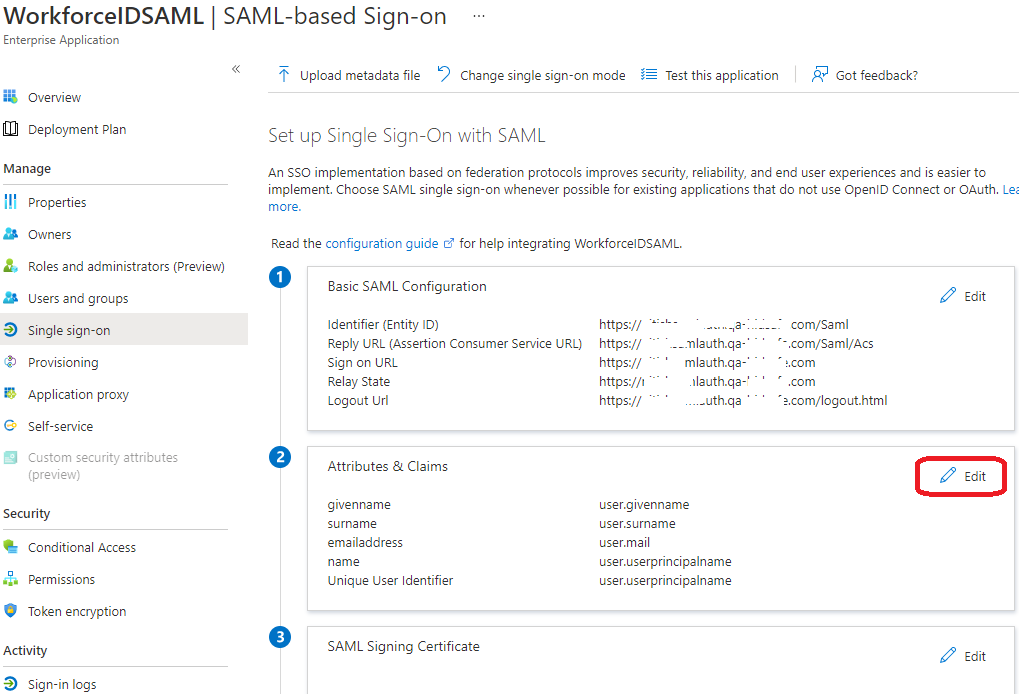Open Custom security attributes (preview)
Viewport: 1019px width, 694px height.
103,466
